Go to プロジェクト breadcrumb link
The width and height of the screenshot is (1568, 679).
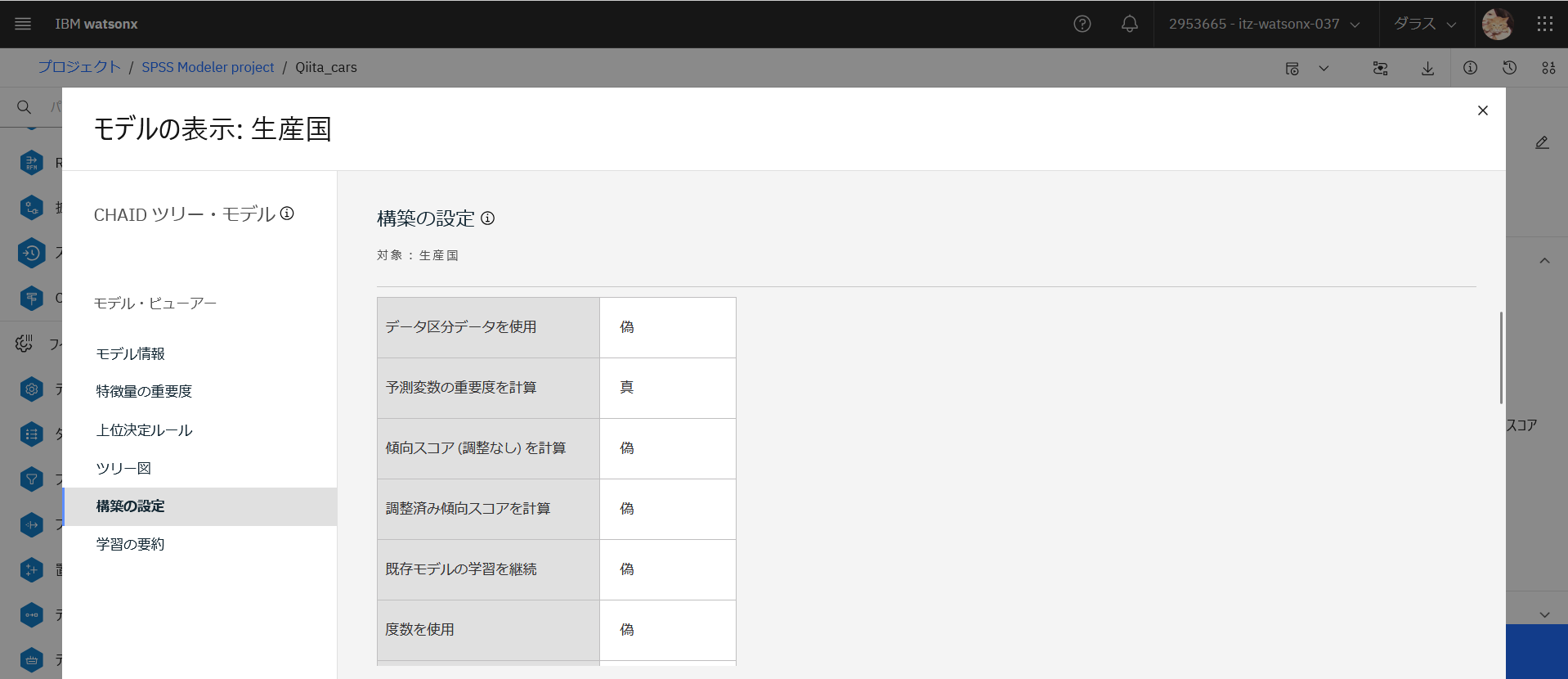79,67
